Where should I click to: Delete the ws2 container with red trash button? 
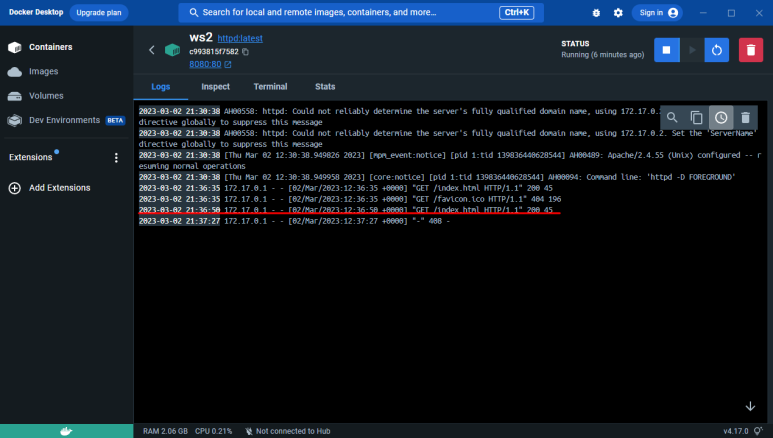click(x=751, y=50)
